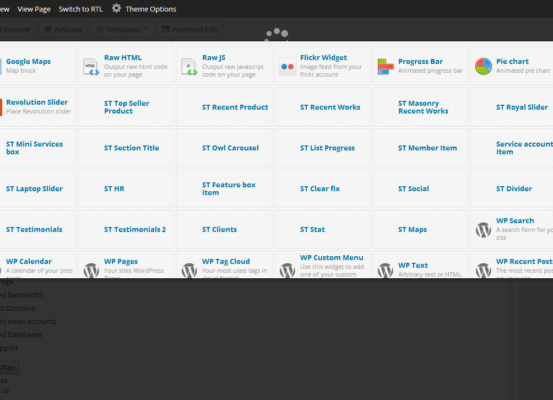Select ST List Progress element
Screen dimensions: 553x400
point(322,148)
